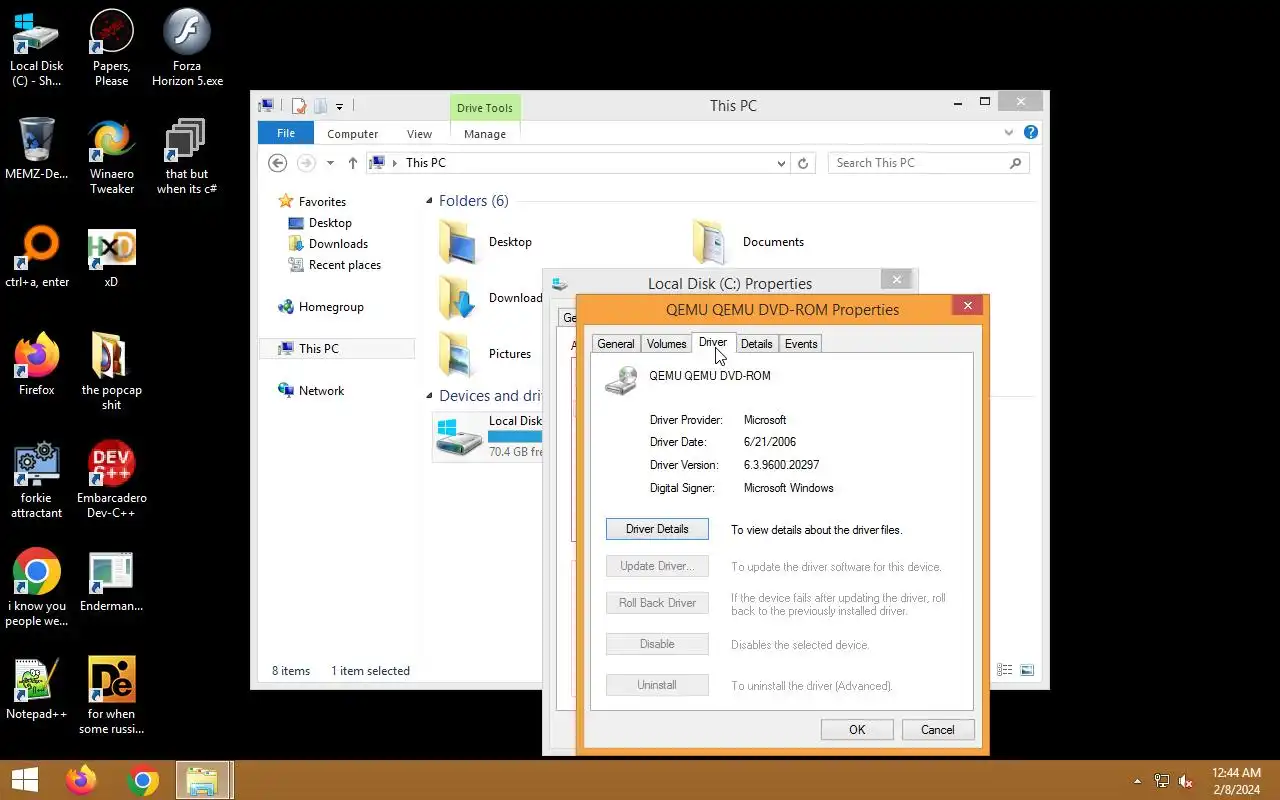Click OK in DVD-ROM Properties
1280x800 pixels.
click(857, 730)
